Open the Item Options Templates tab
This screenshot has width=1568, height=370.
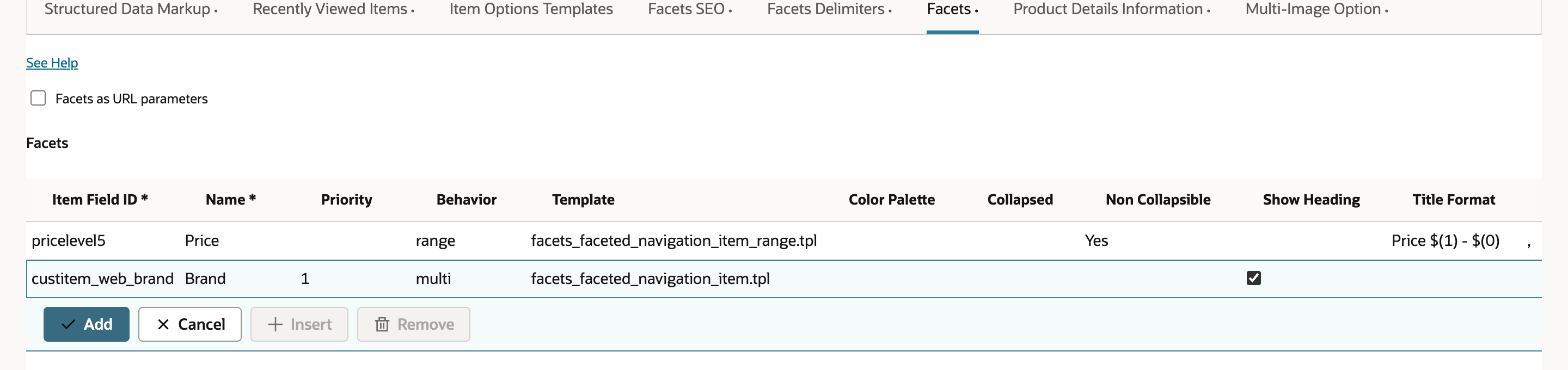pyautogui.click(x=531, y=9)
